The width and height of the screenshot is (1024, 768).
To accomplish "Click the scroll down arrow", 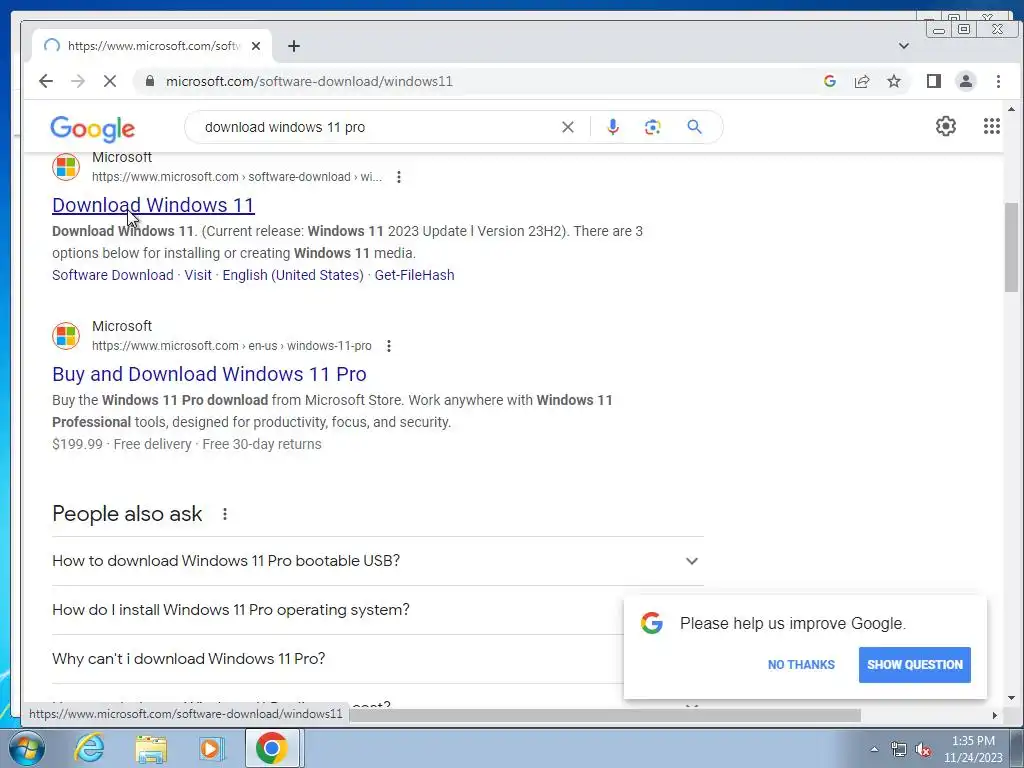I will tap(1011, 698).
